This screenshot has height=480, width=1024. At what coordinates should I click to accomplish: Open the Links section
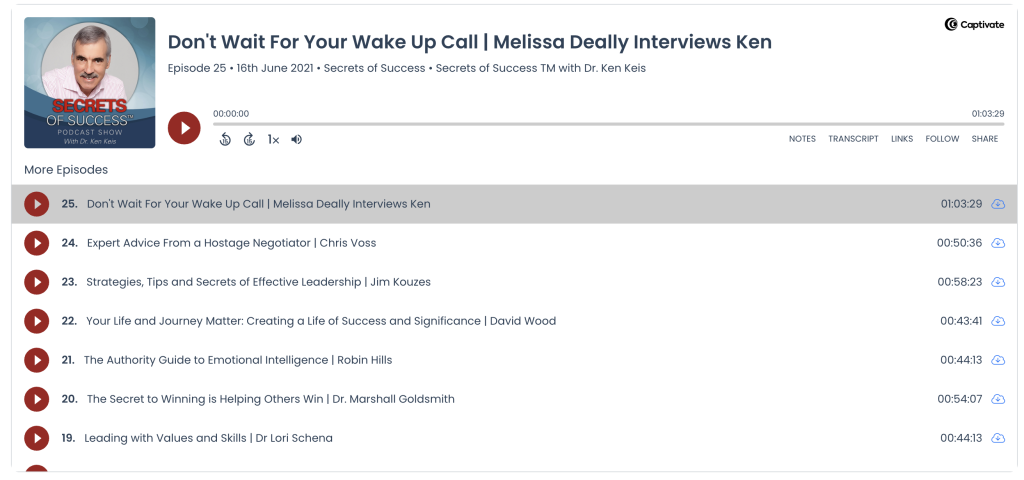902,139
